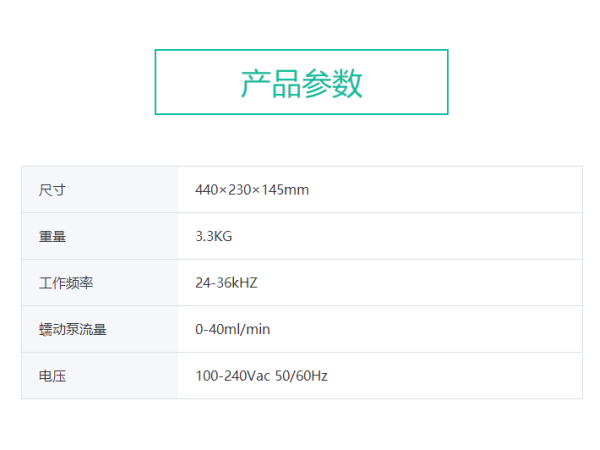This screenshot has width=600, height=450.
Task: Select the 蠕动泵流量 label cell
Action: 100,329
